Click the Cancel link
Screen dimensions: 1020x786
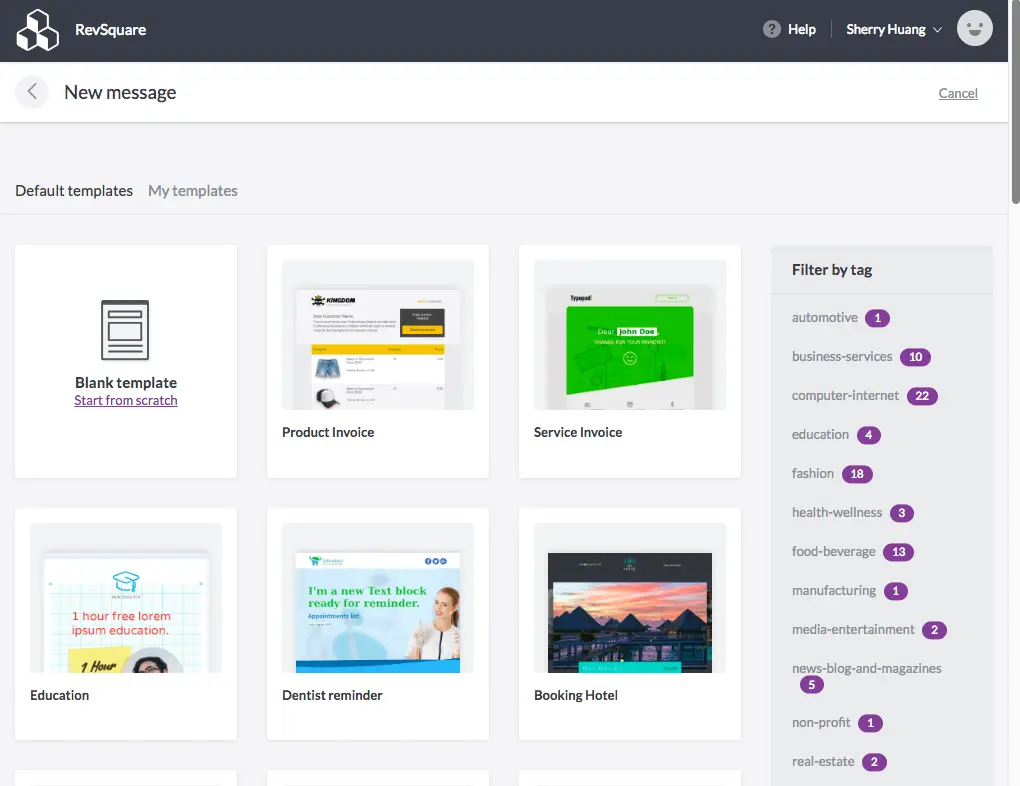[957, 93]
